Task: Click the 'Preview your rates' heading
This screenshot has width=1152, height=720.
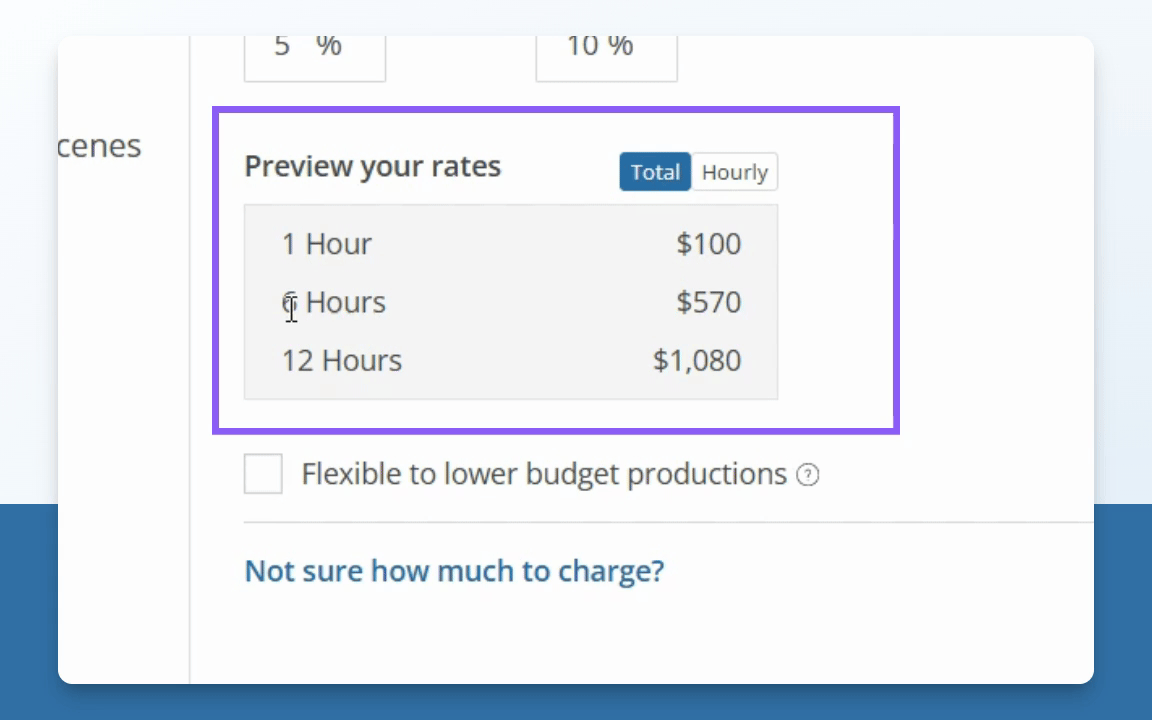Action: (372, 166)
